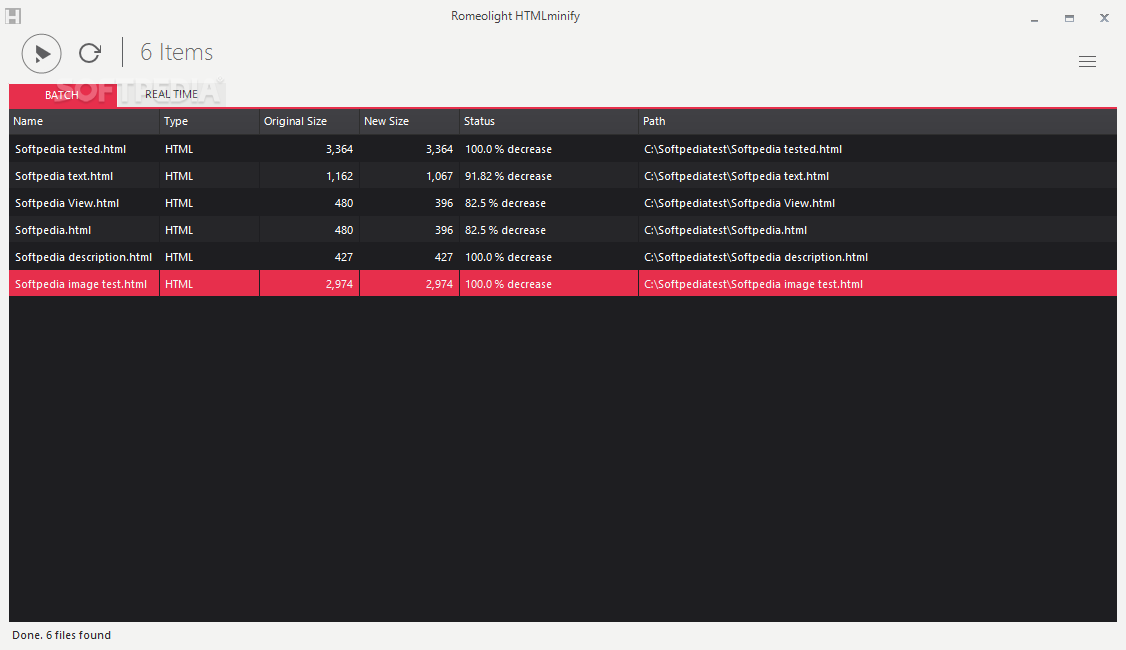Select the Softpedia image test.html file name
The width and height of the screenshot is (1126, 650).
[x=81, y=284]
